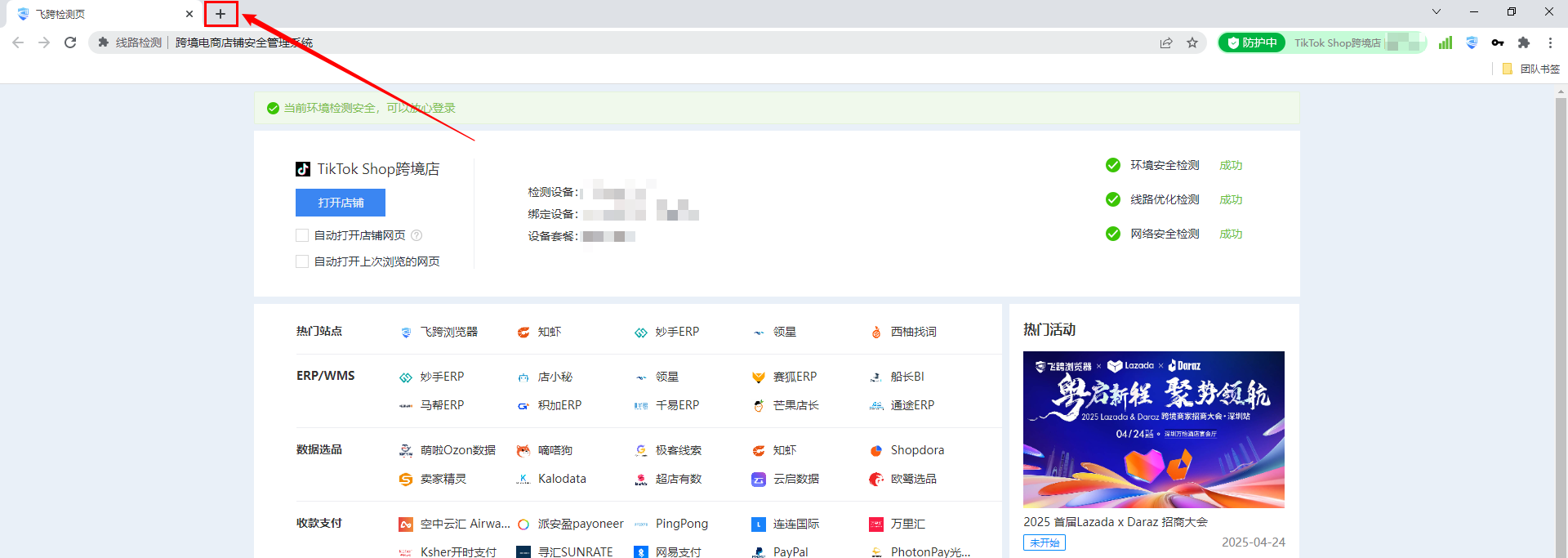Open a new tab with plus button
Viewport: 1568px width, 558px height.
tap(220, 14)
